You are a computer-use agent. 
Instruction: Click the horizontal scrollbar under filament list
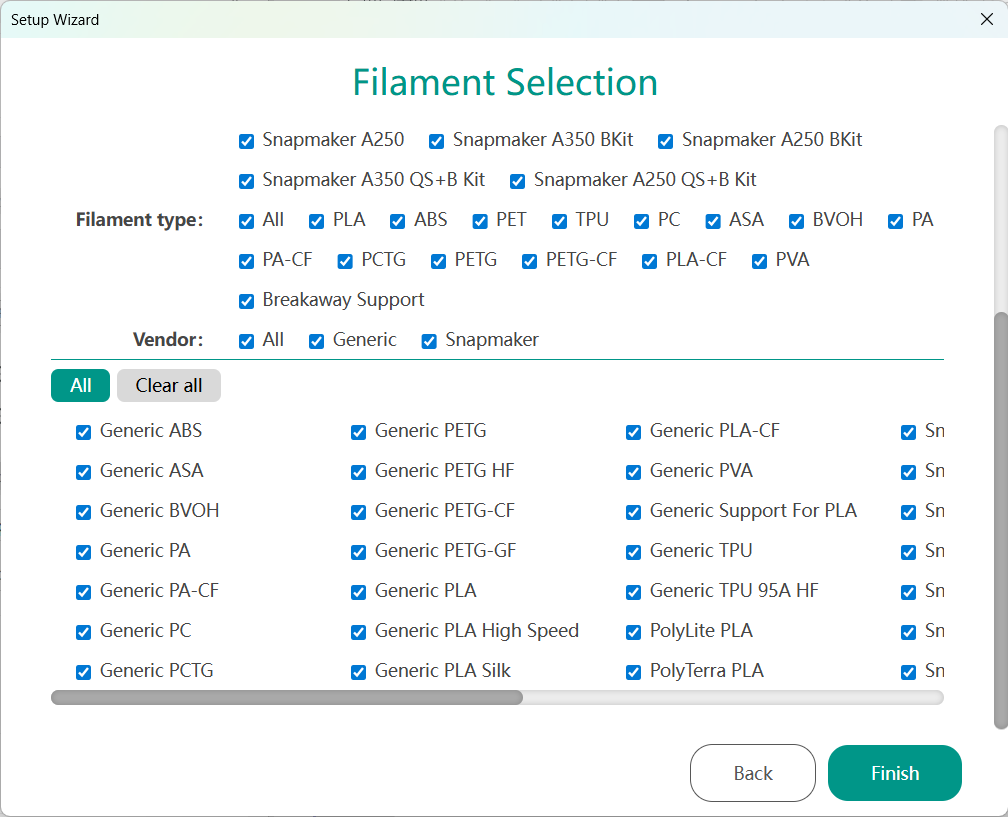coord(286,697)
